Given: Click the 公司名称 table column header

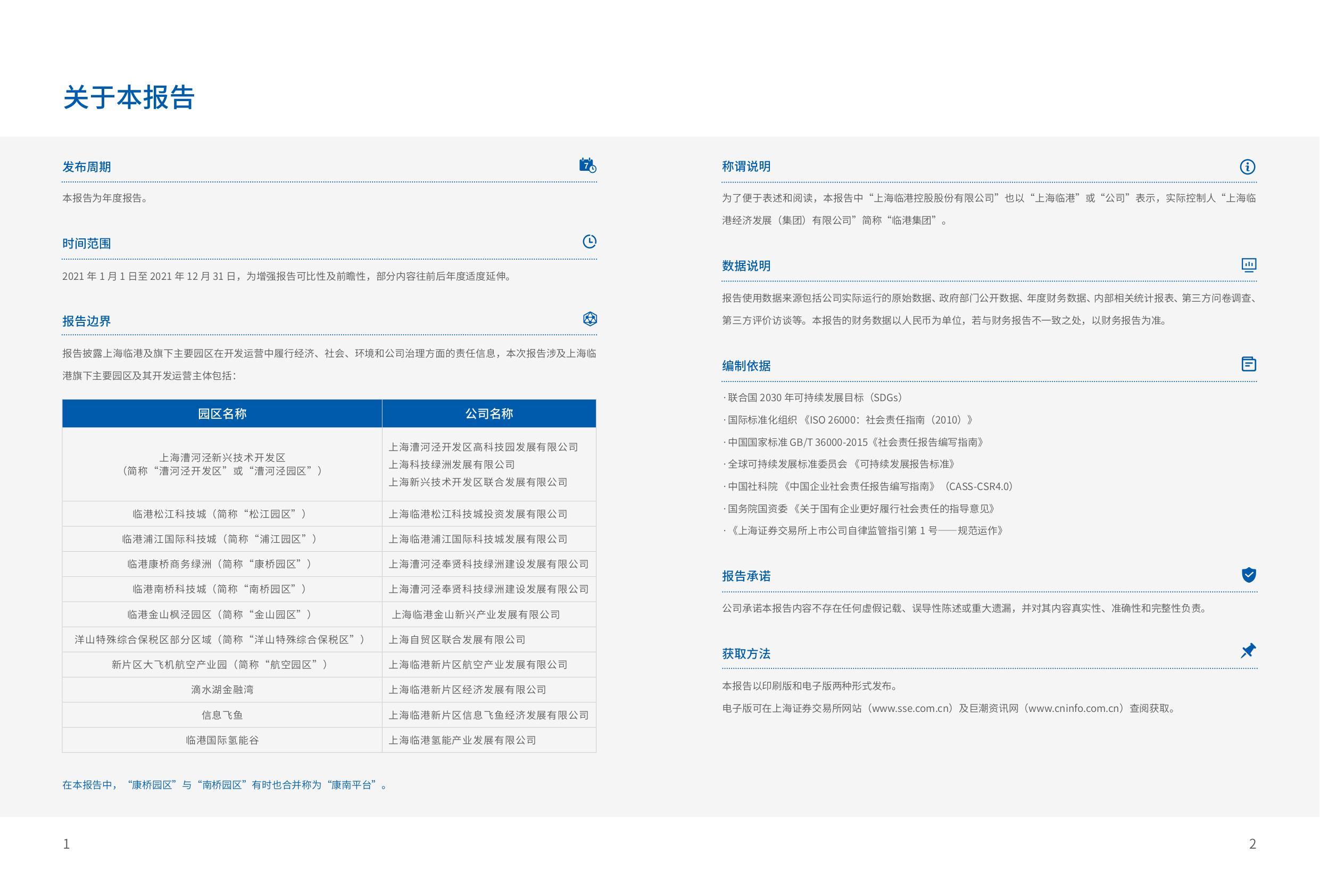Looking at the screenshot, I should [489, 413].
